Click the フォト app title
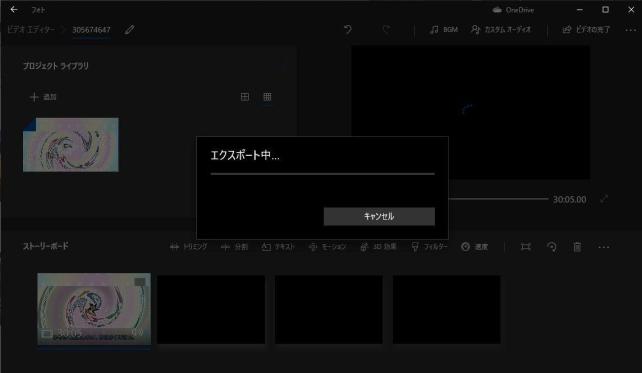This screenshot has width=642, height=373. pos(38,10)
